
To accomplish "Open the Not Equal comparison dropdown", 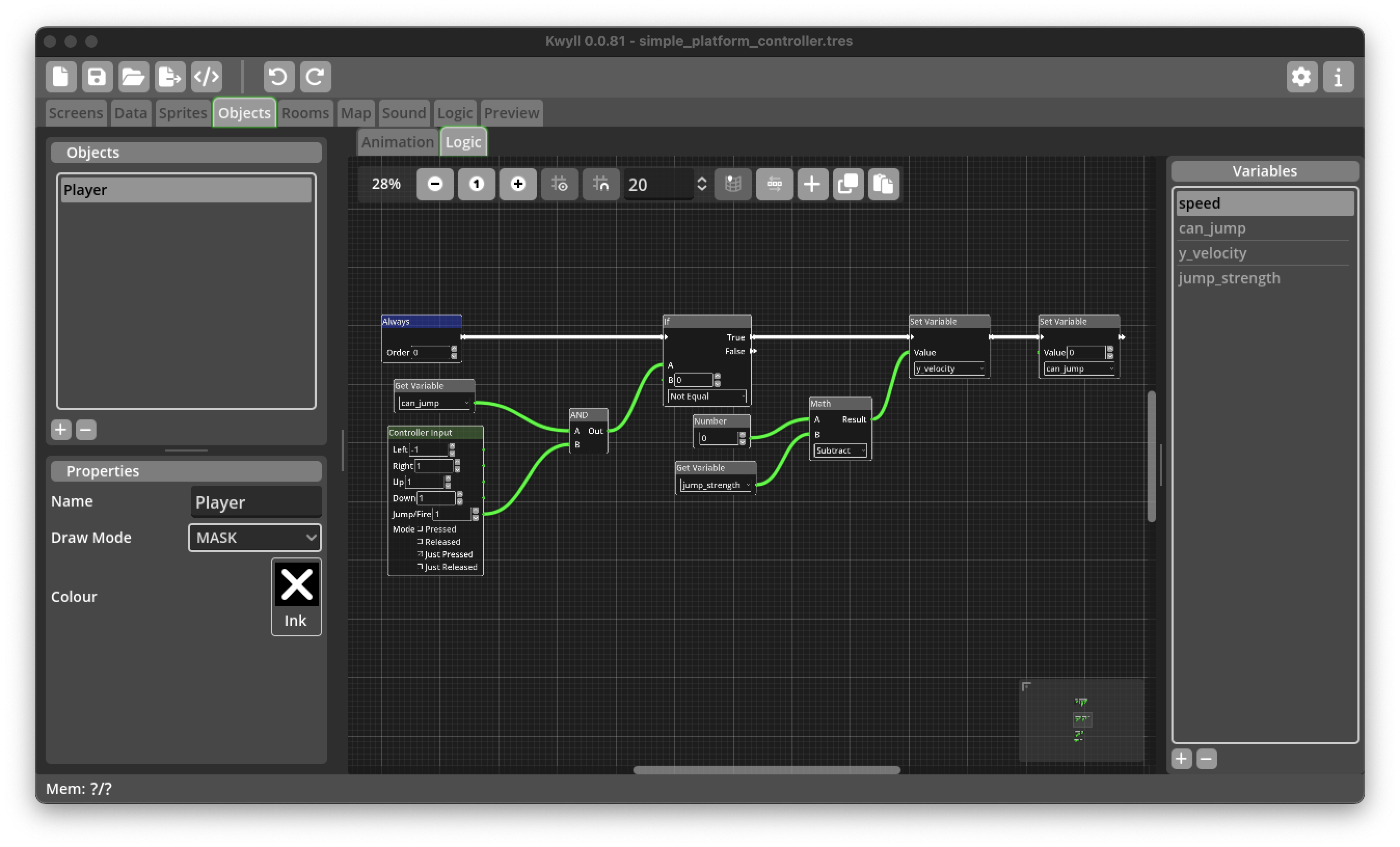I will [707, 396].
